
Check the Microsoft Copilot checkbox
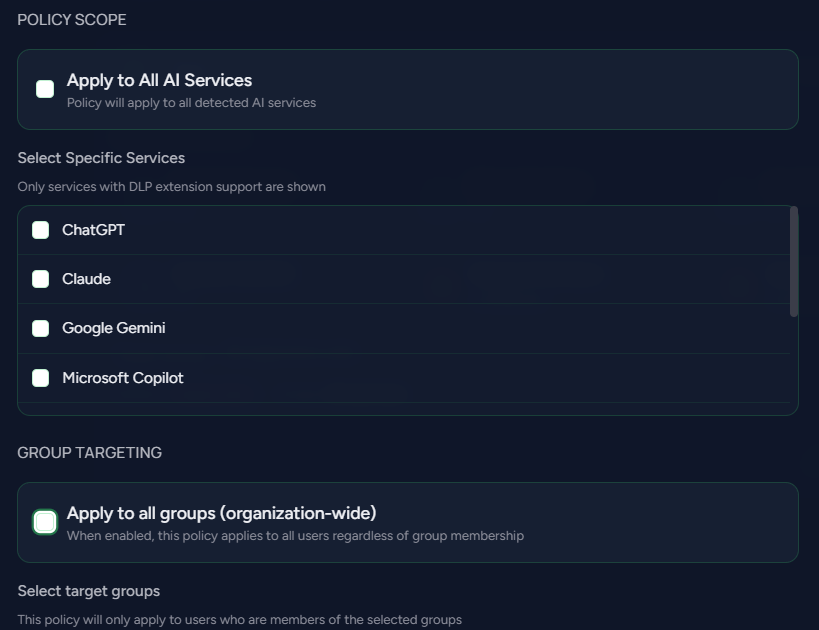(40, 378)
